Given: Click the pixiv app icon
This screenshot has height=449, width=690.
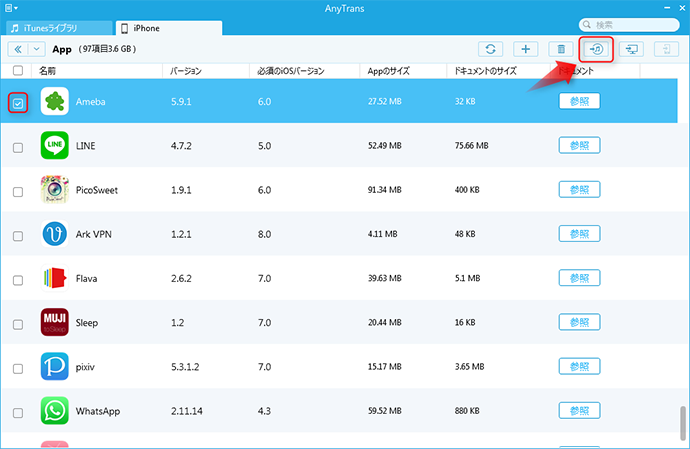Looking at the screenshot, I should [x=55, y=366].
